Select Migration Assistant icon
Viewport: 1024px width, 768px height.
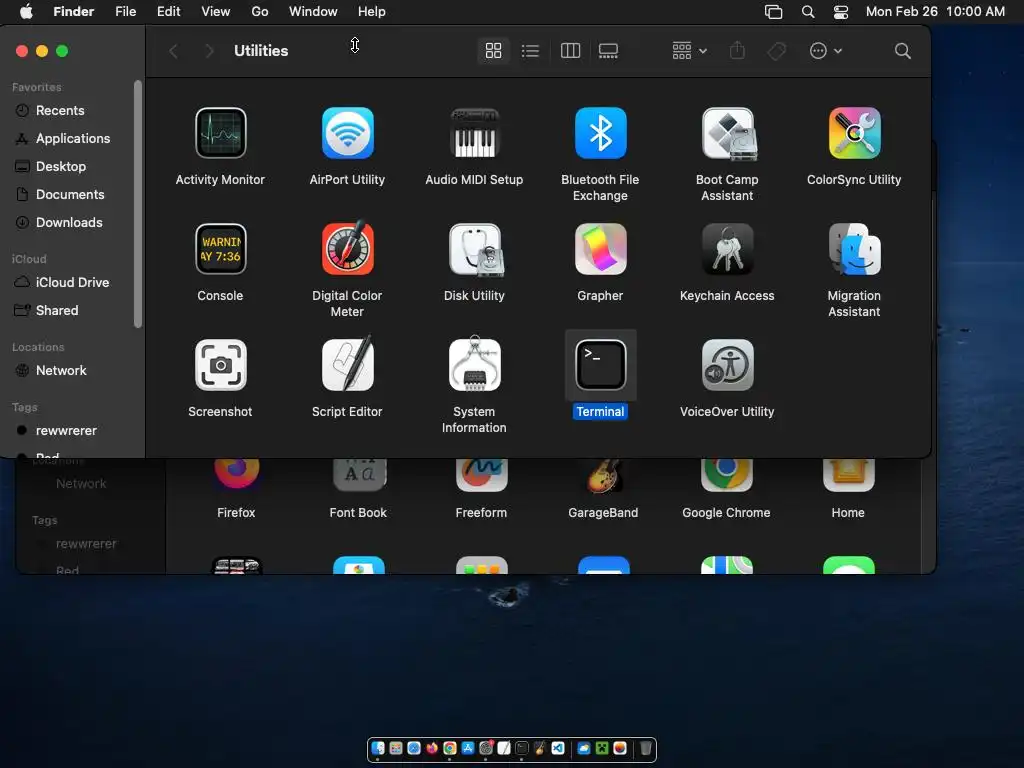click(854, 249)
